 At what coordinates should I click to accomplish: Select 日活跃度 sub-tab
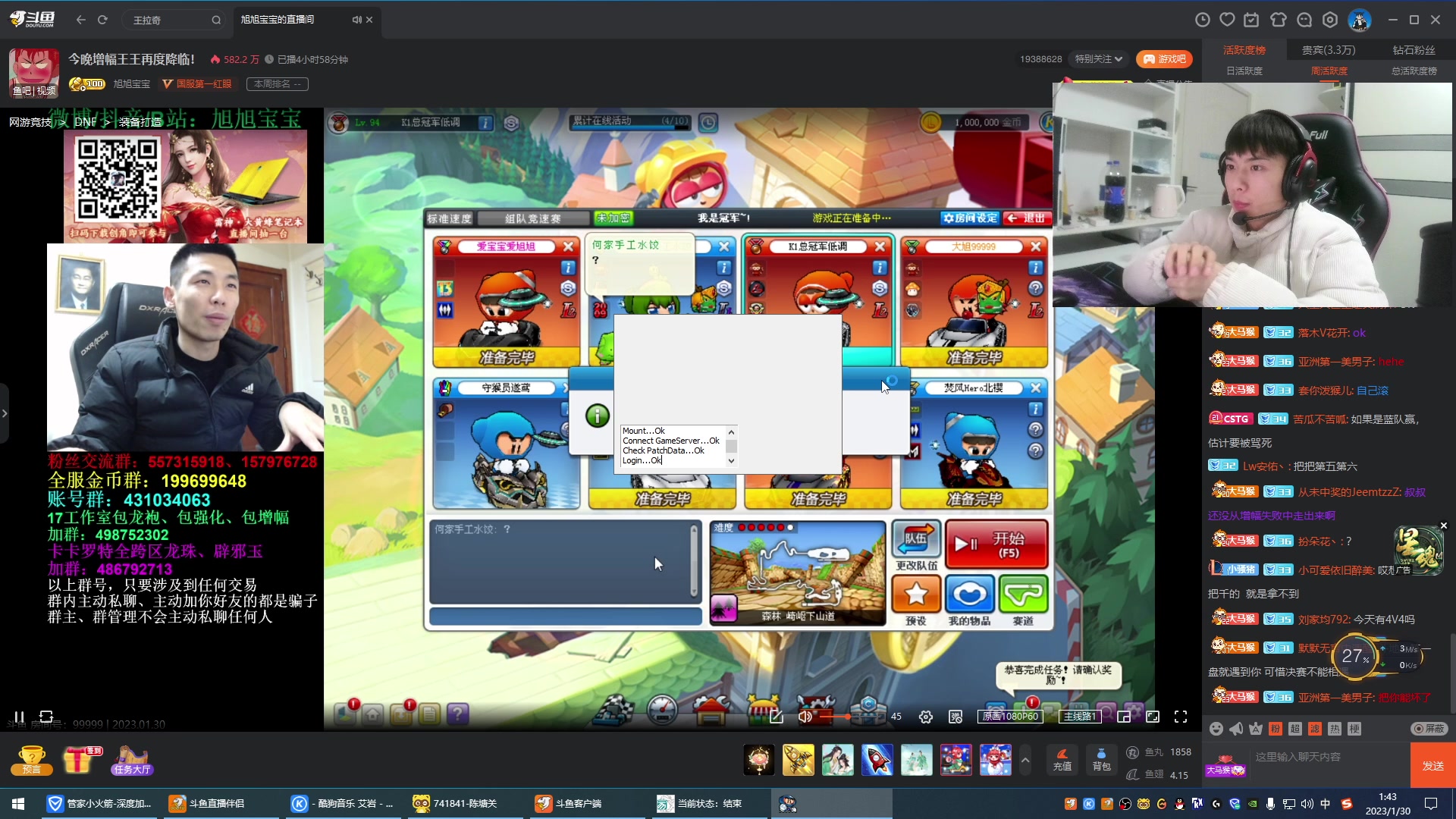point(1244,71)
